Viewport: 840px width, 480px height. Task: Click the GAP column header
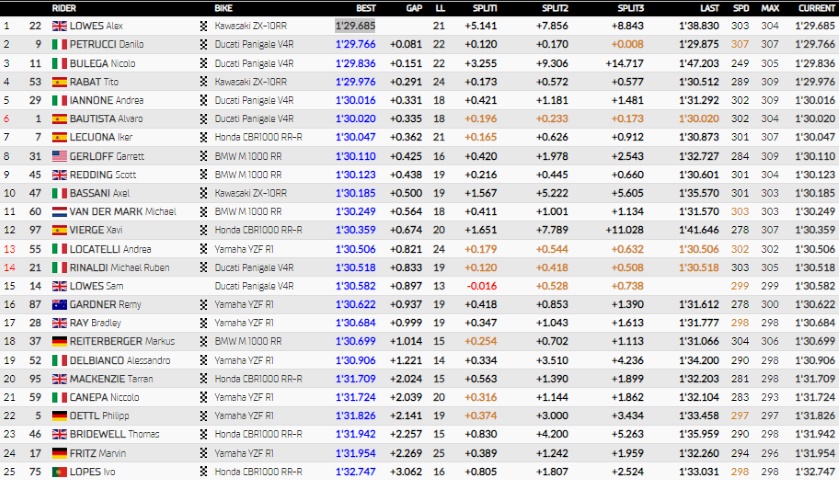click(414, 8)
